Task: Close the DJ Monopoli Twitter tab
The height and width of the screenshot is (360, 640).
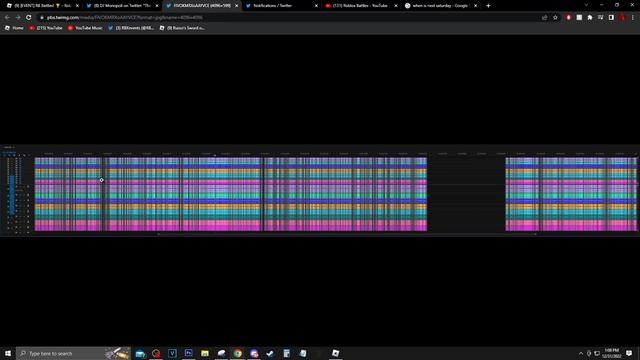Action: [x=157, y=6]
